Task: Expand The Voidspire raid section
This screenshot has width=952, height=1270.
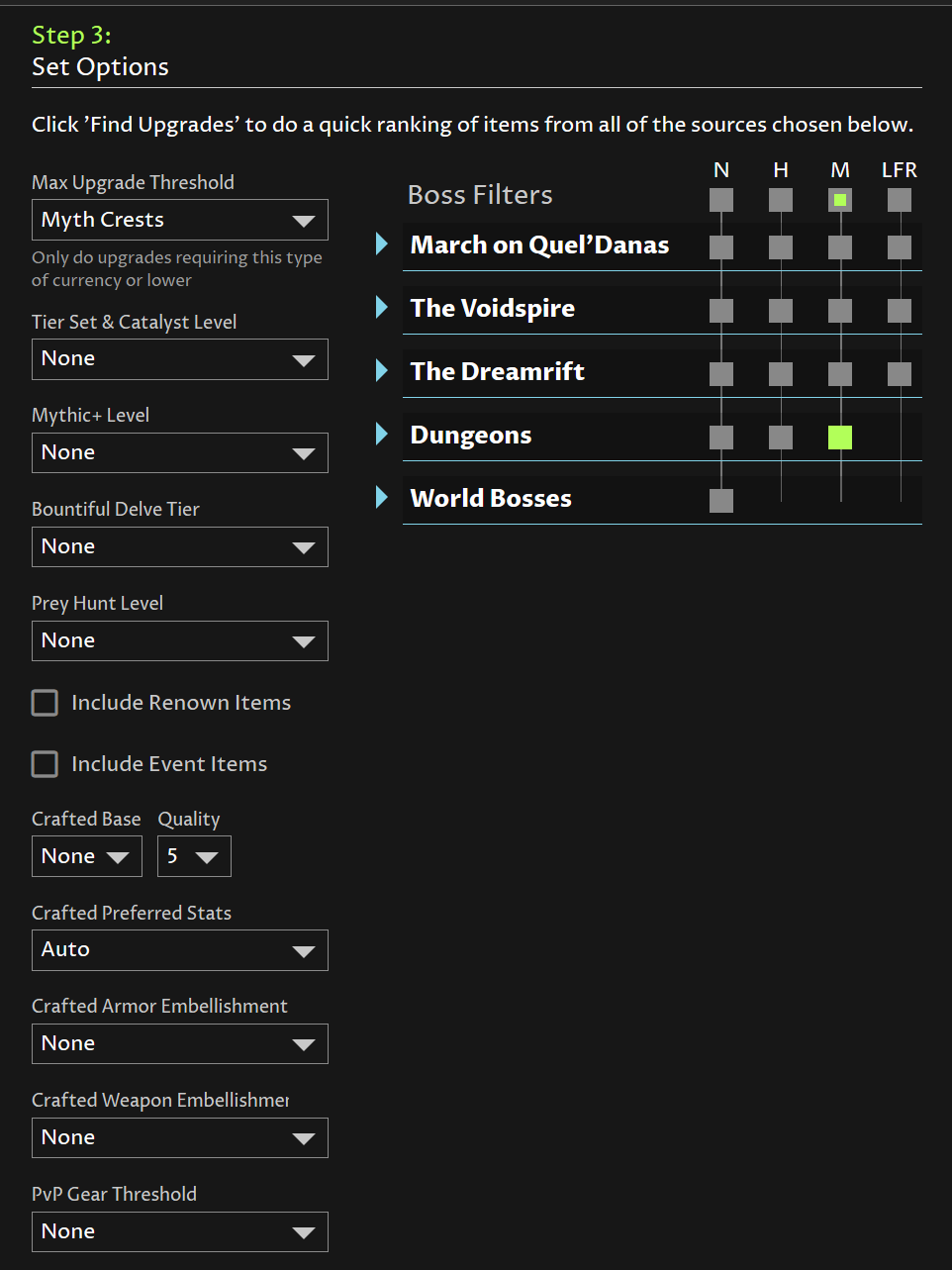Action: 382,308
